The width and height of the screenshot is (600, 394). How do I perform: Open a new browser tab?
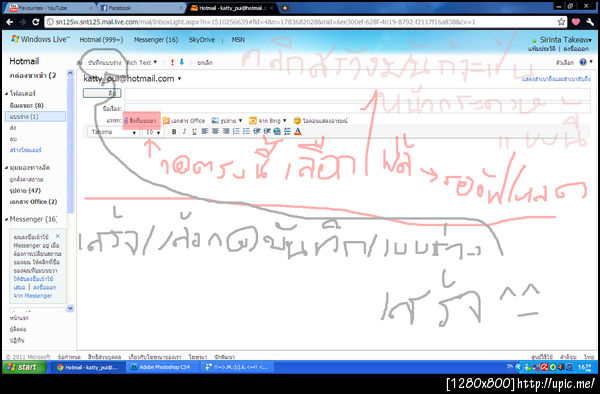285,8
